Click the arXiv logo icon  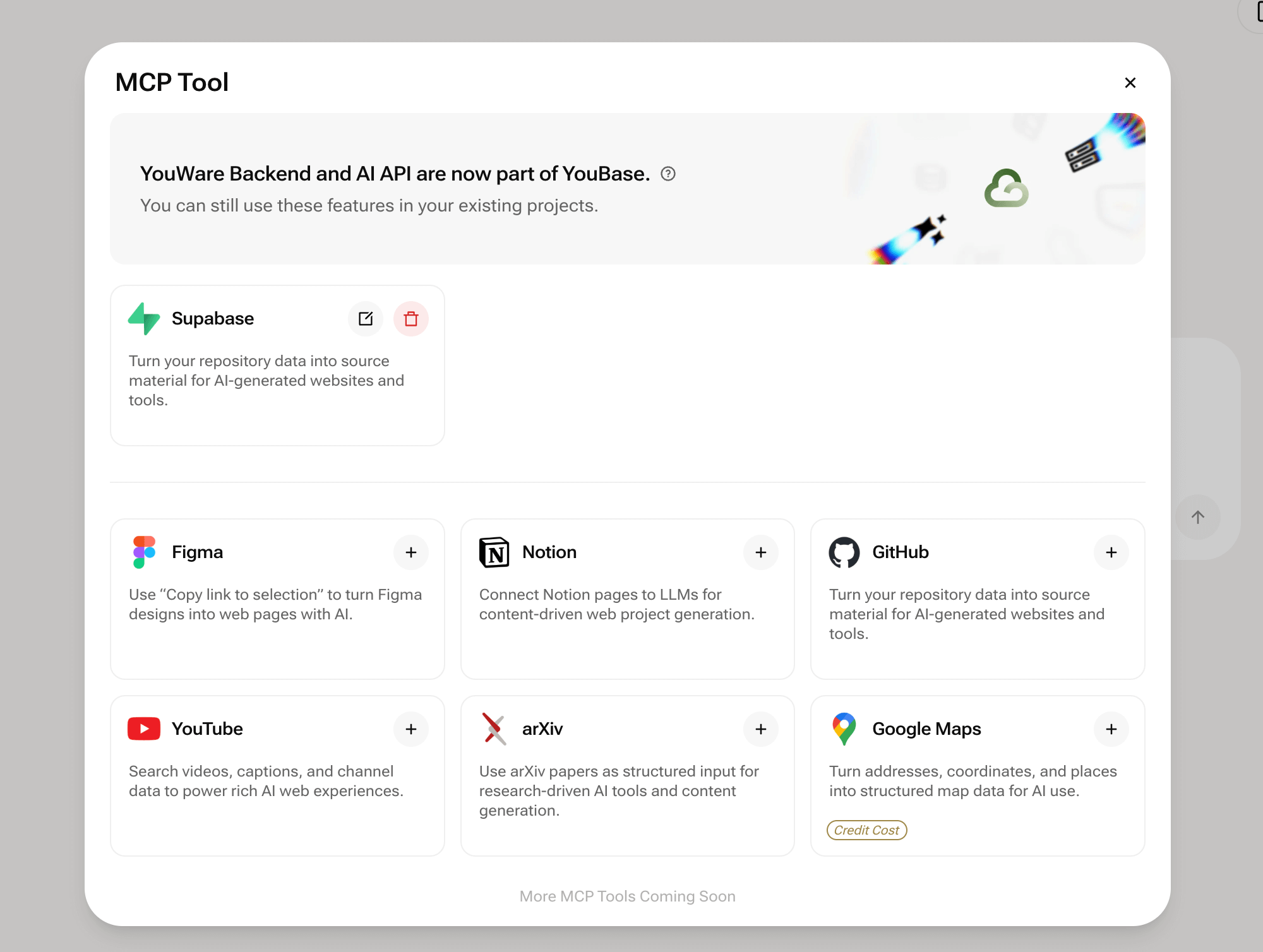click(494, 729)
